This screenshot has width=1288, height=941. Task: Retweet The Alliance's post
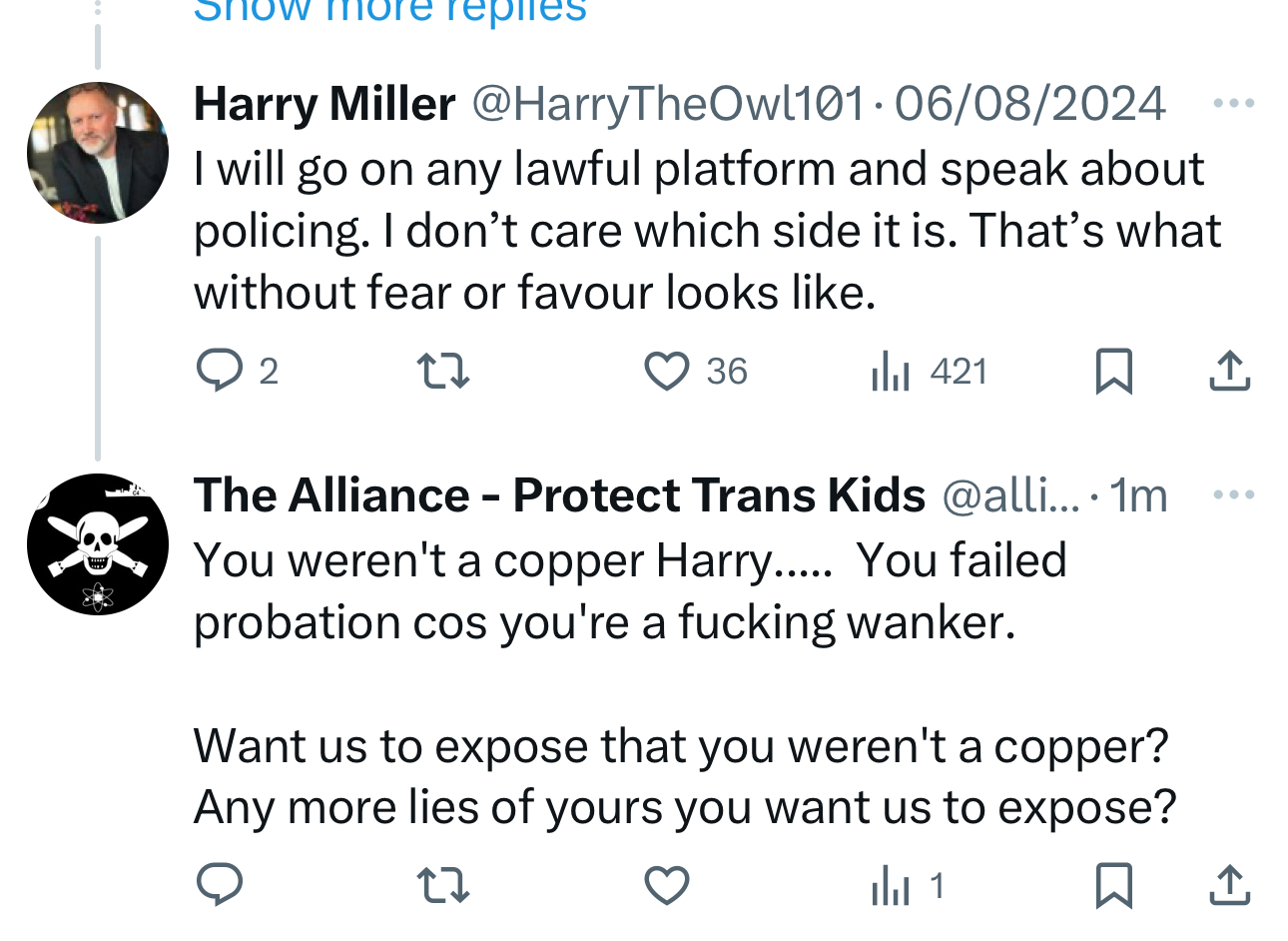442,886
